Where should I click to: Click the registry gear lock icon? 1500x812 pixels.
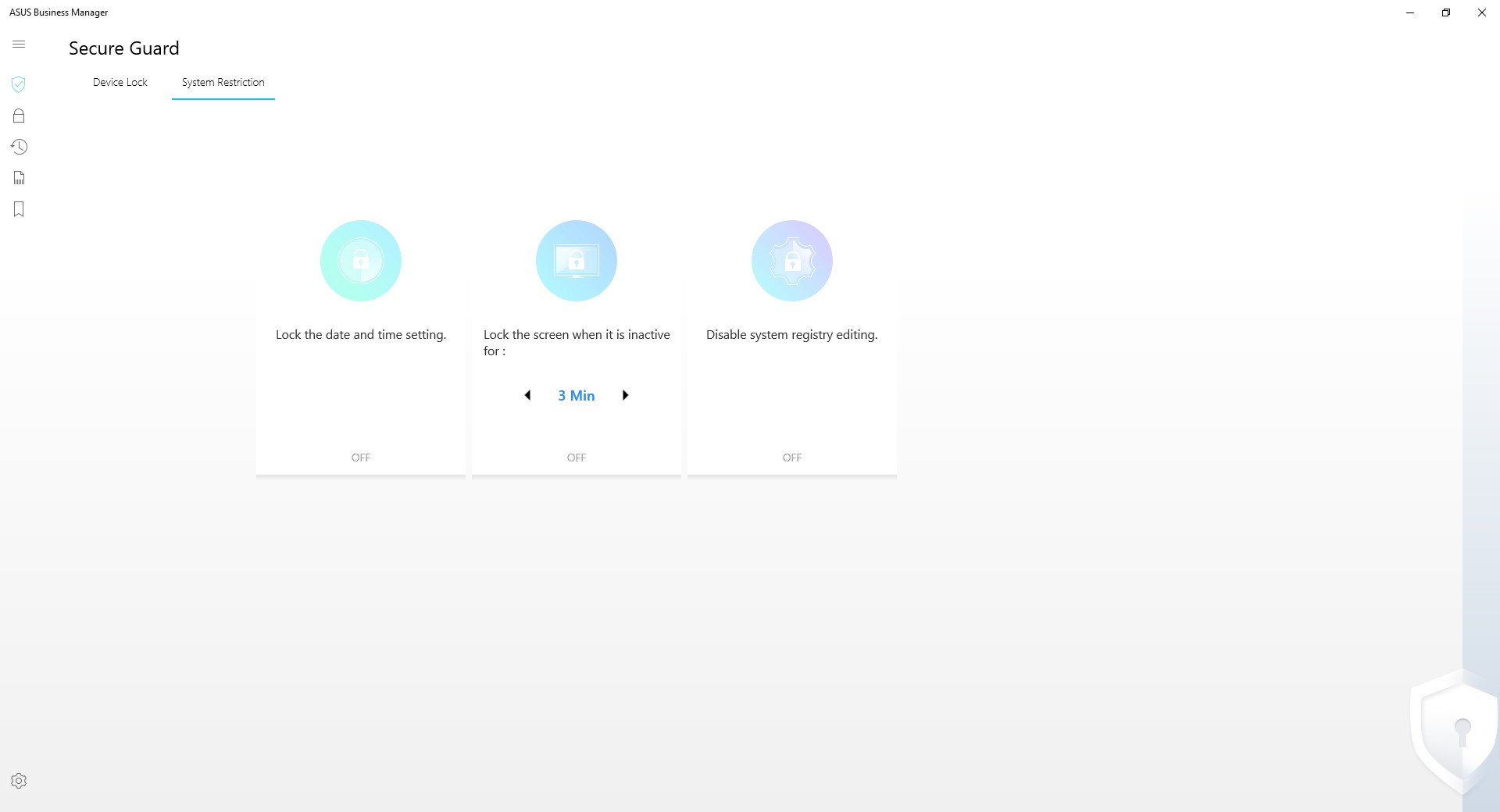coord(791,261)
